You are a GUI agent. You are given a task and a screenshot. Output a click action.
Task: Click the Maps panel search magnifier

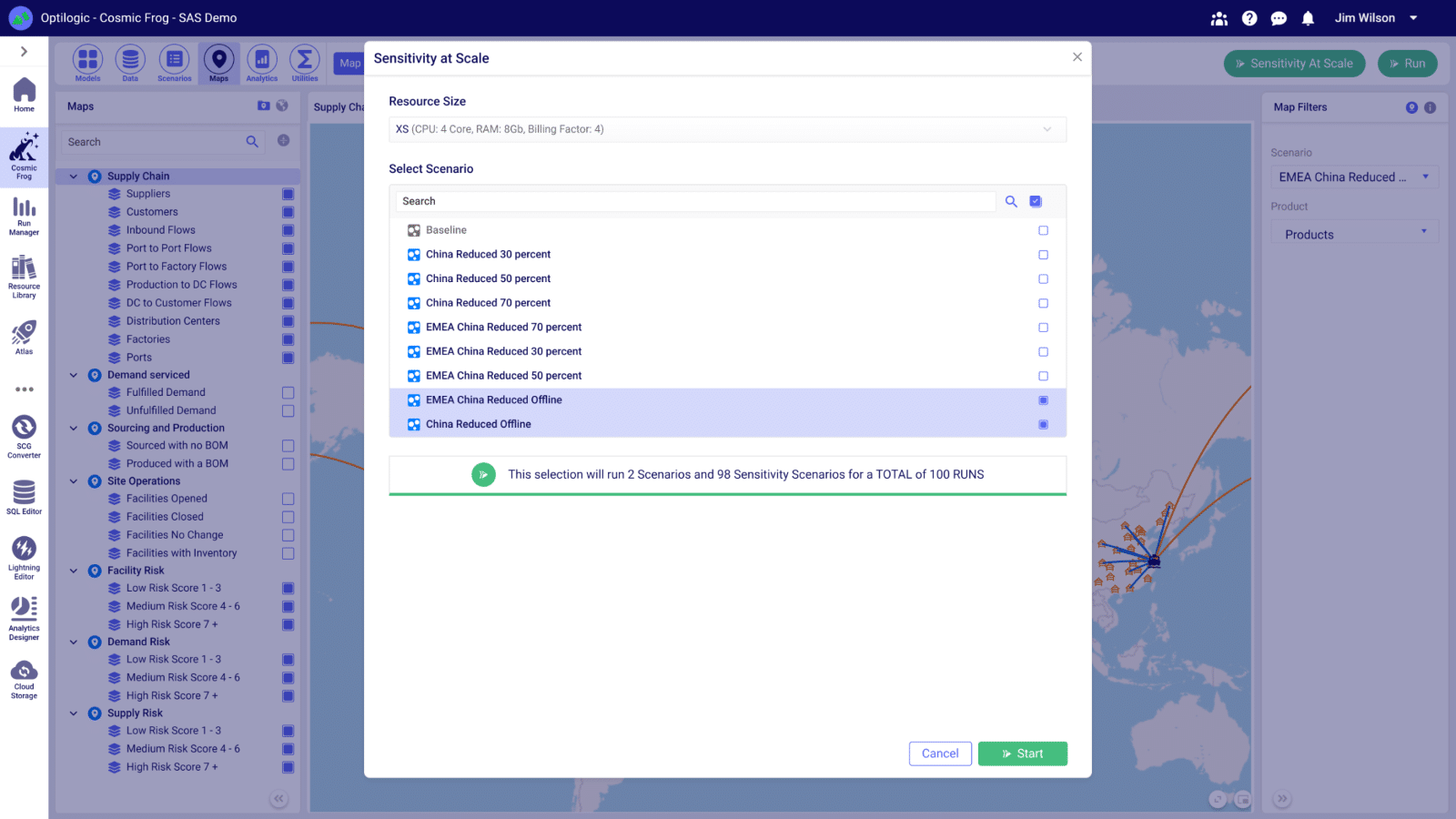252,142
